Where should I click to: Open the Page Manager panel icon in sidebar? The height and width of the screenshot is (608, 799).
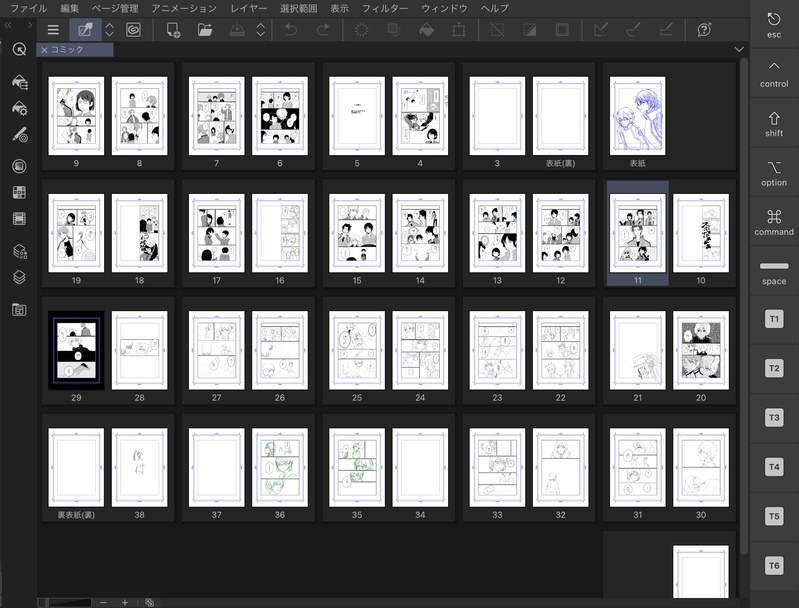click(19, 309)
